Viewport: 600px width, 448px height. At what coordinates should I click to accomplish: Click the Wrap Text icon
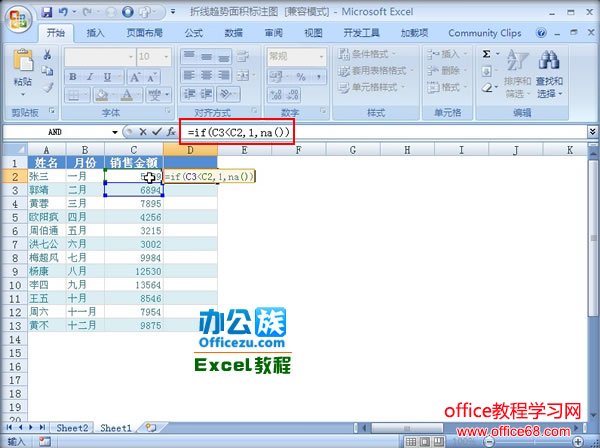point(243,57)
